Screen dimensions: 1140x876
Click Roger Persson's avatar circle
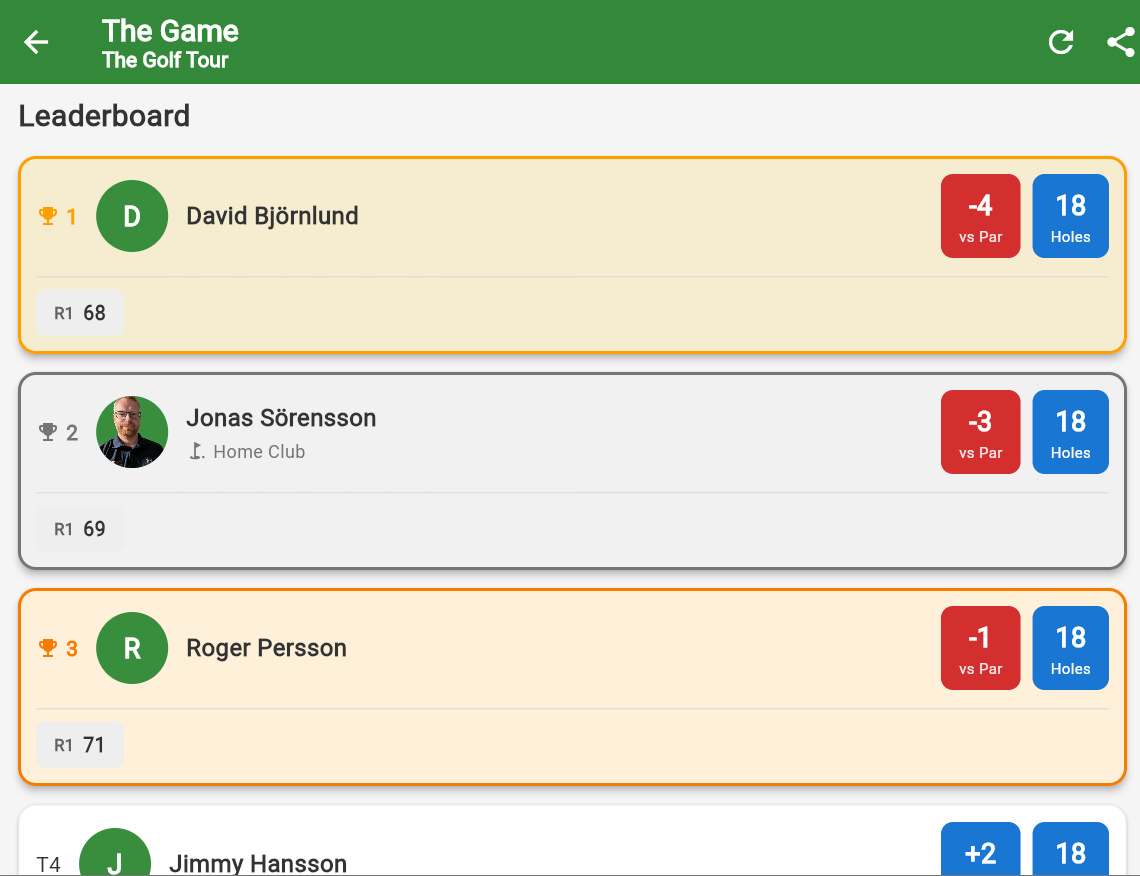click(132, 648)
